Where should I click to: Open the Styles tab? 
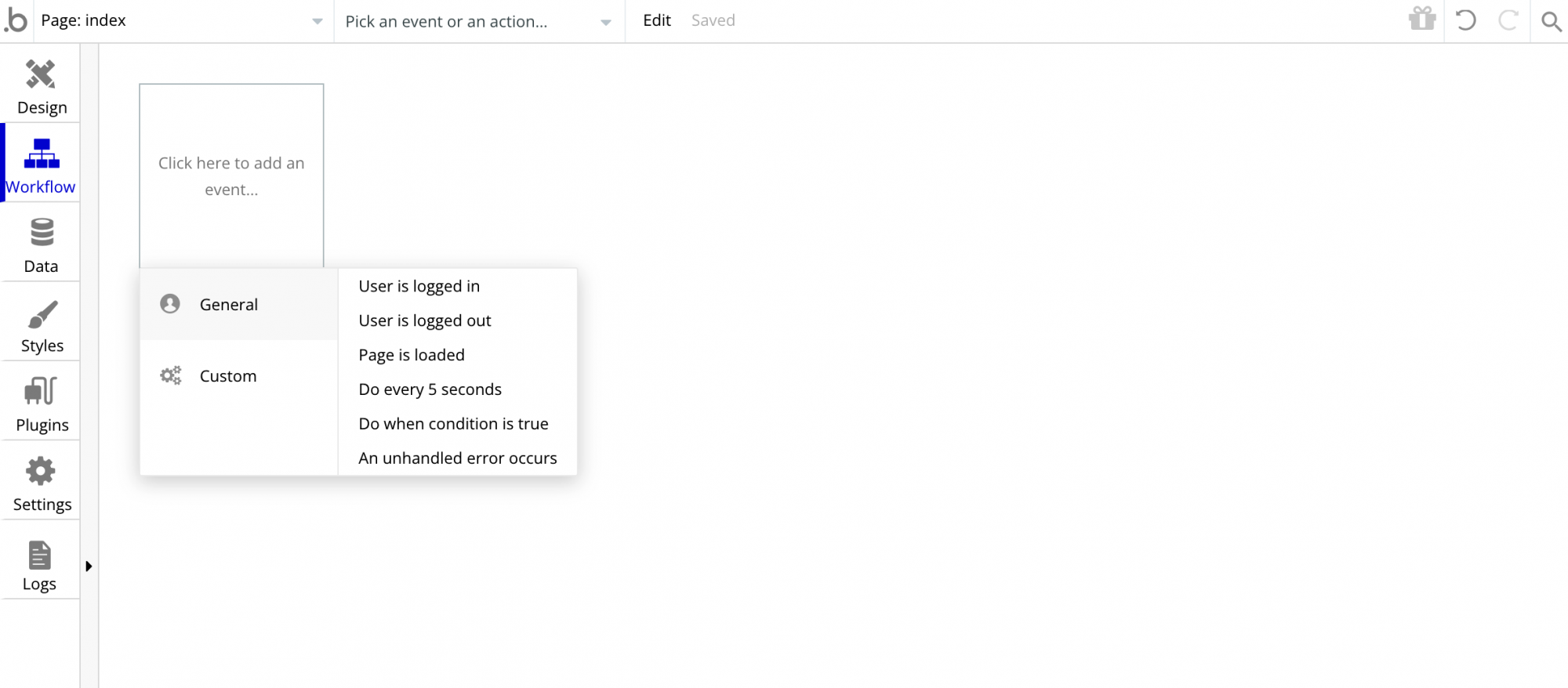(42, 325)
